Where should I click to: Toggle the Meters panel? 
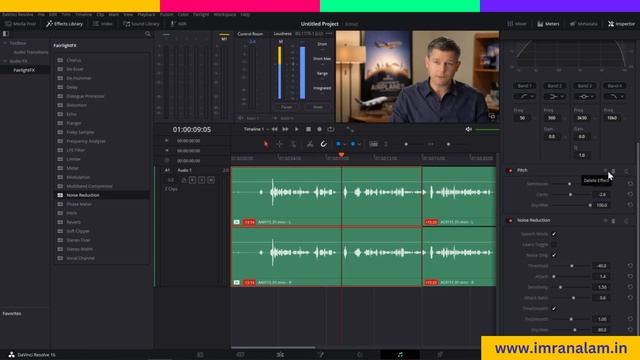click(x=548, y=24)
